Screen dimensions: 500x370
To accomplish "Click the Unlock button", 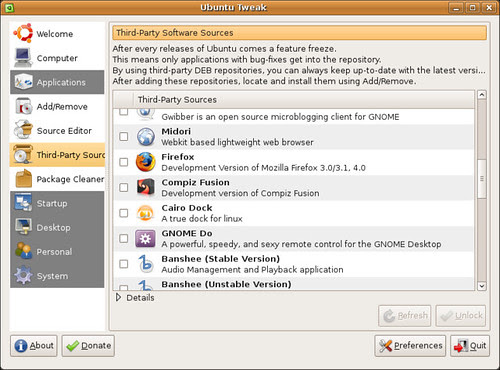I will (x=461, y=315).
